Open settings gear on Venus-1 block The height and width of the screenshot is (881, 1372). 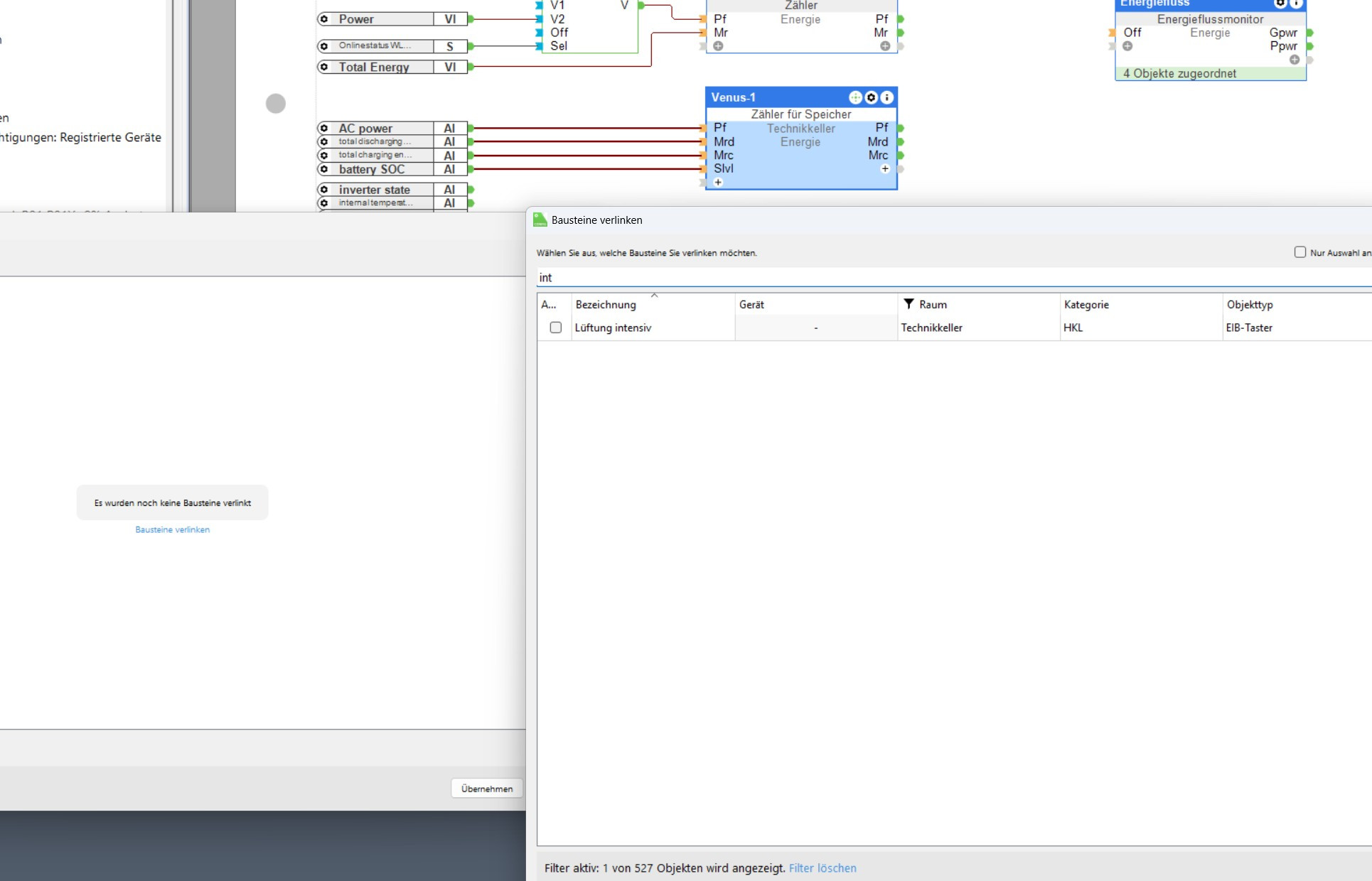click(x=871, y=97)
